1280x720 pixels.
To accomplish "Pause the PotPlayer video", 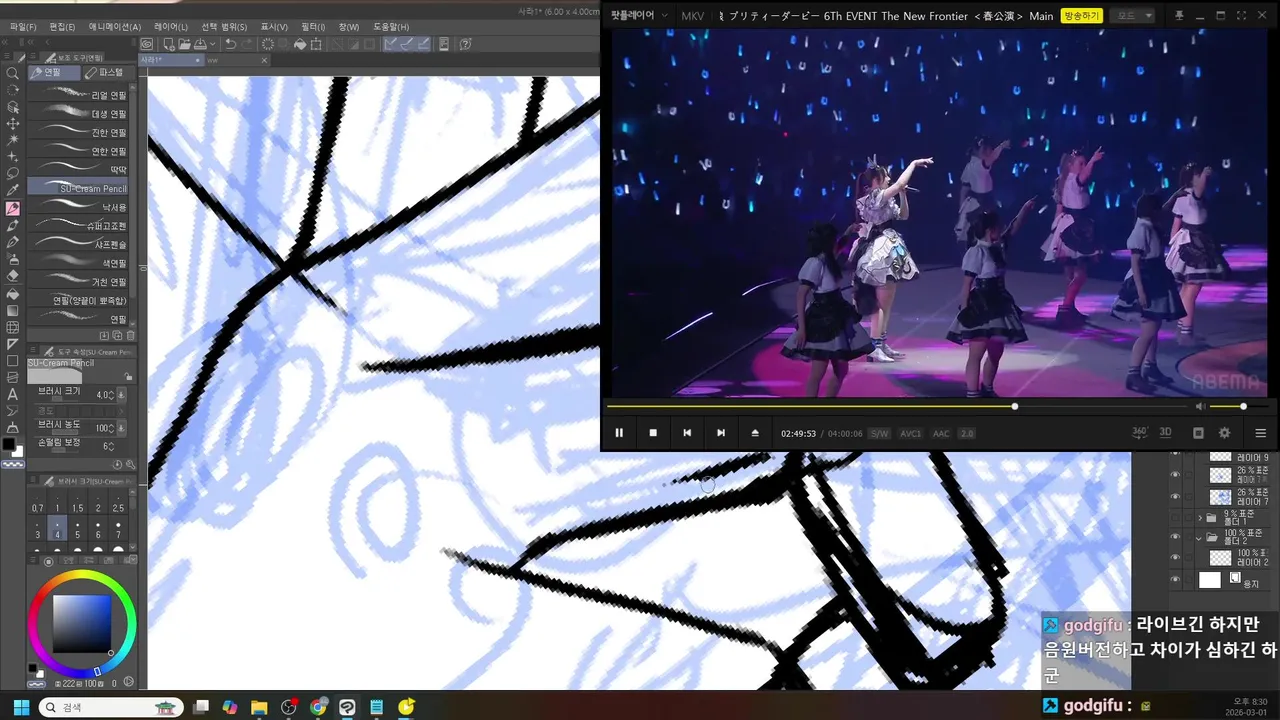I will (x=619, y=433).
